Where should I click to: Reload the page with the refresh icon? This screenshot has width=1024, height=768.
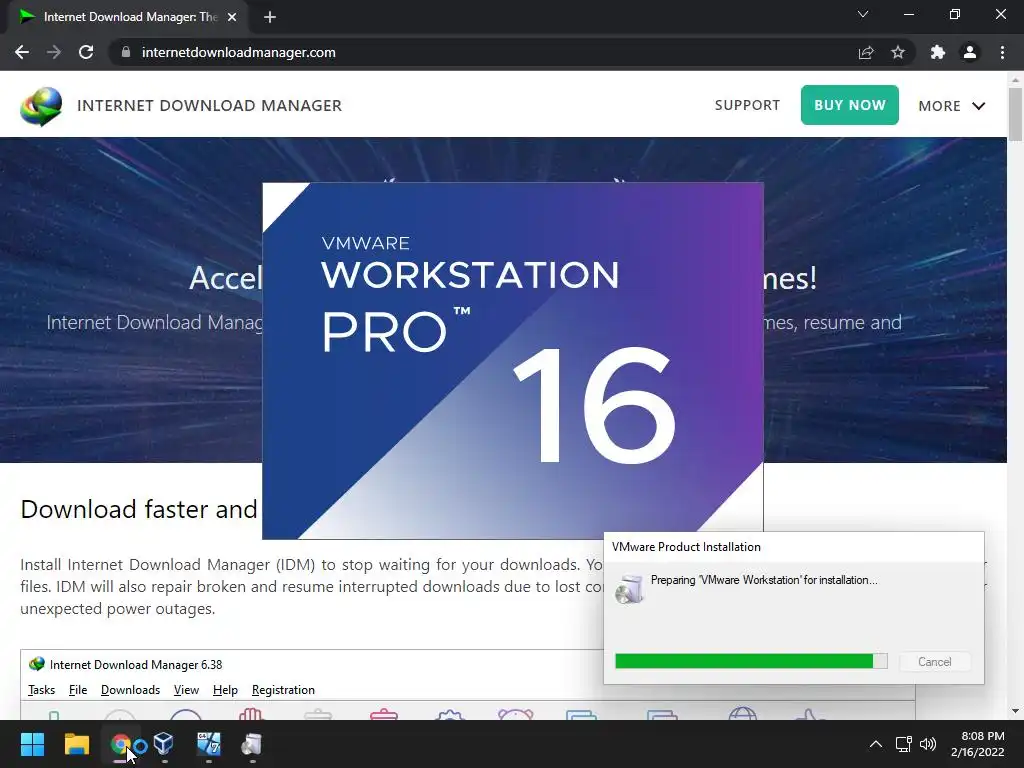(x=86, y=52)
